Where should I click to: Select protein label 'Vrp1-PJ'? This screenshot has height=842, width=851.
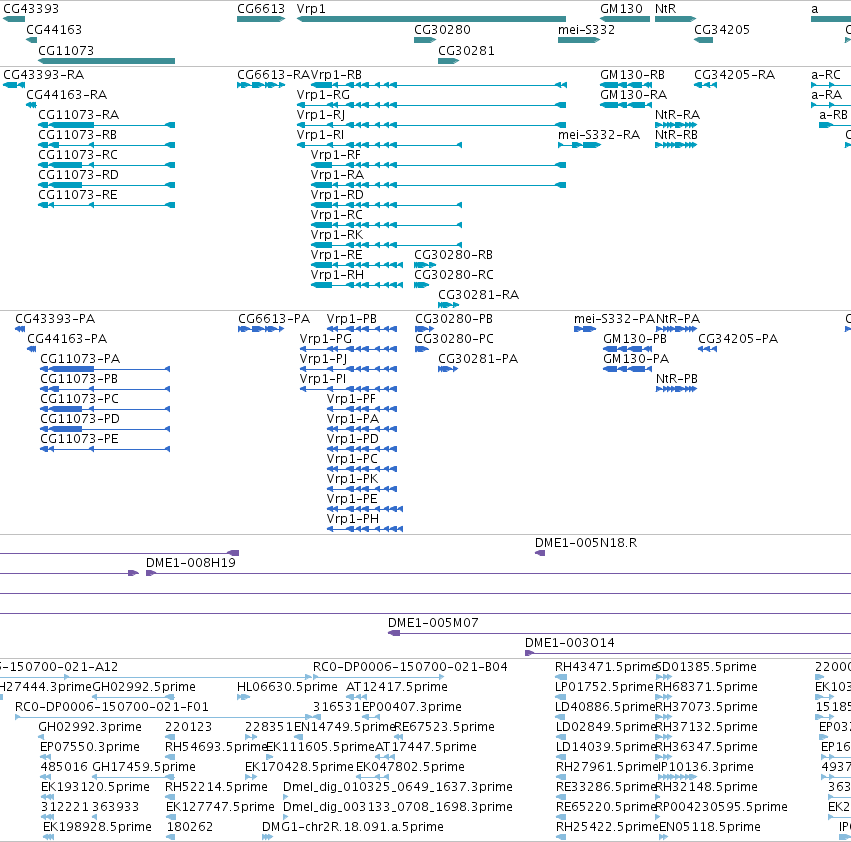pyautogui.click(x=323, y=359)
